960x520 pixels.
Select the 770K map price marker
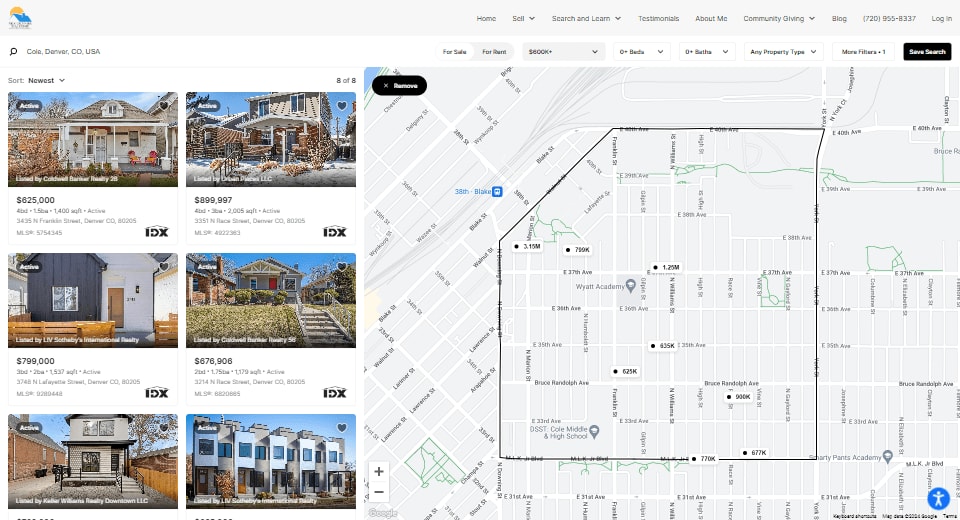click(703, 459)
